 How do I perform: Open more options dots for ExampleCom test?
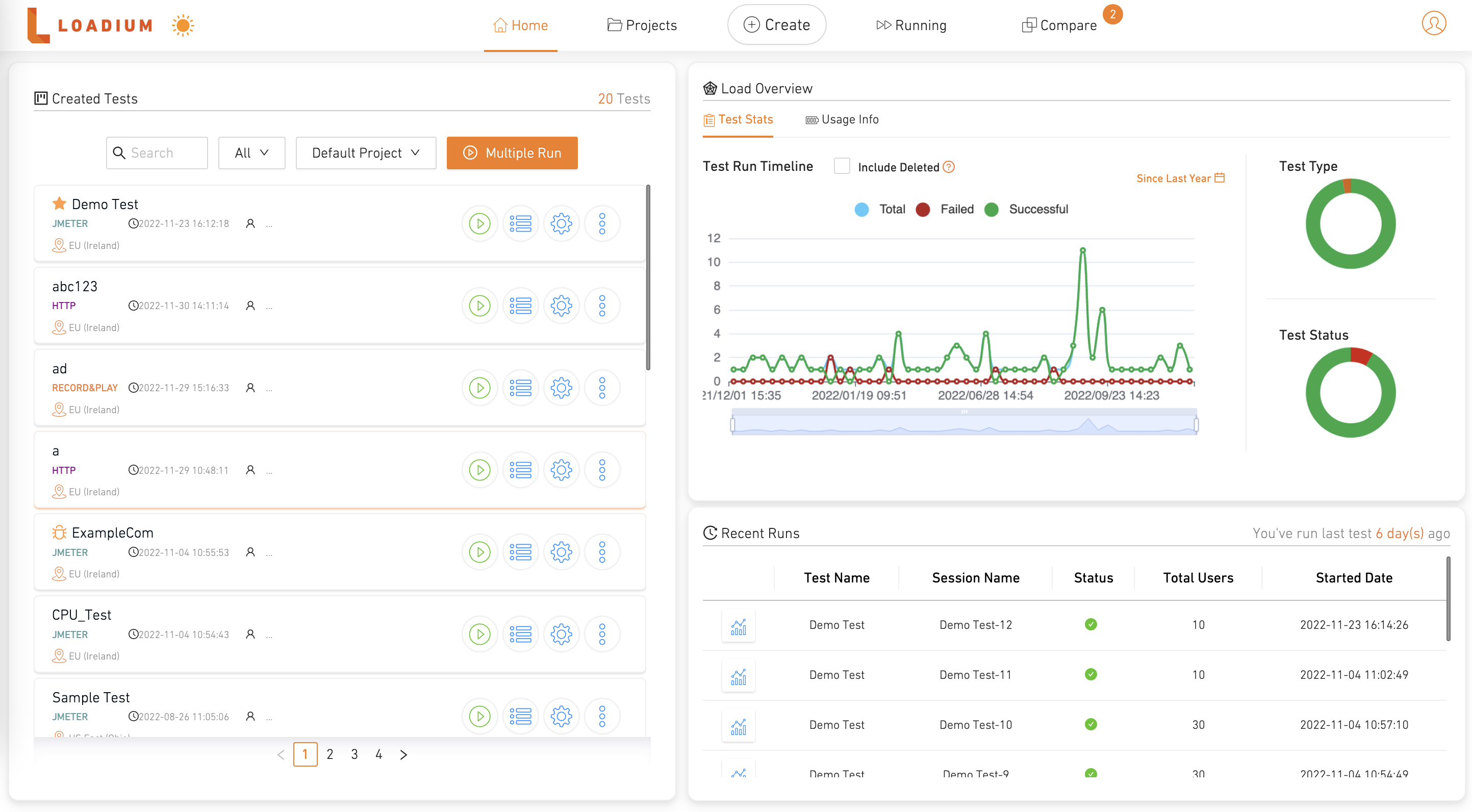click(602, 552)
